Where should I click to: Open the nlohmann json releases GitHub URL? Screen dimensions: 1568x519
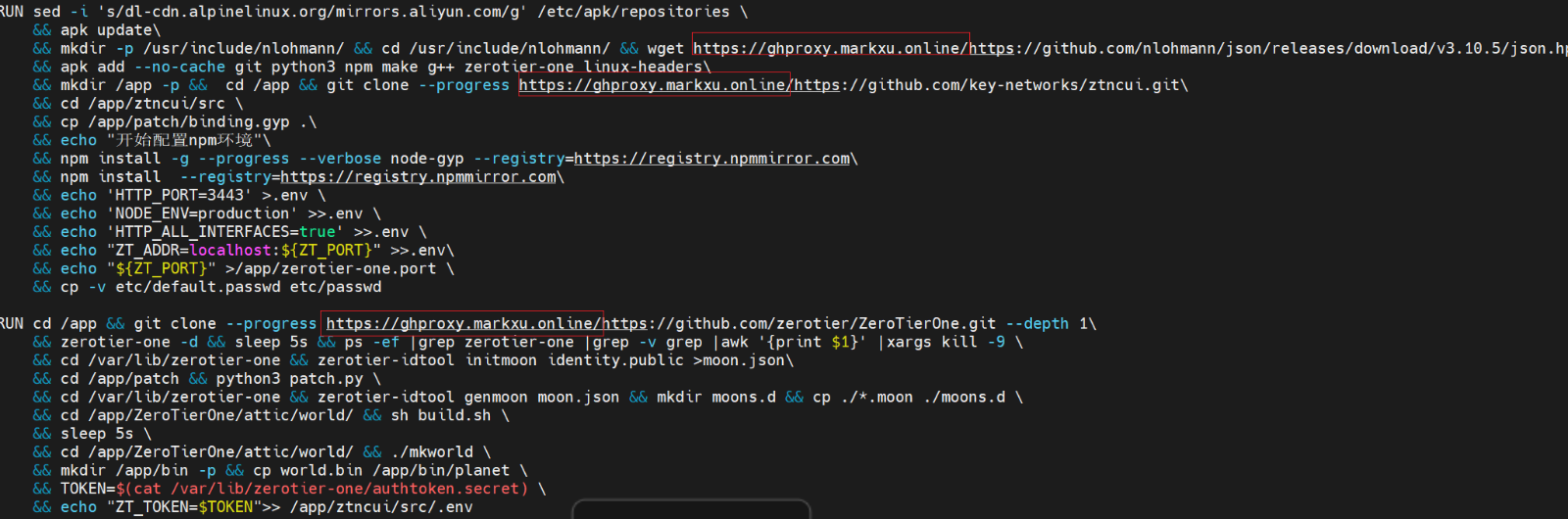click(x=1264, y=48)
